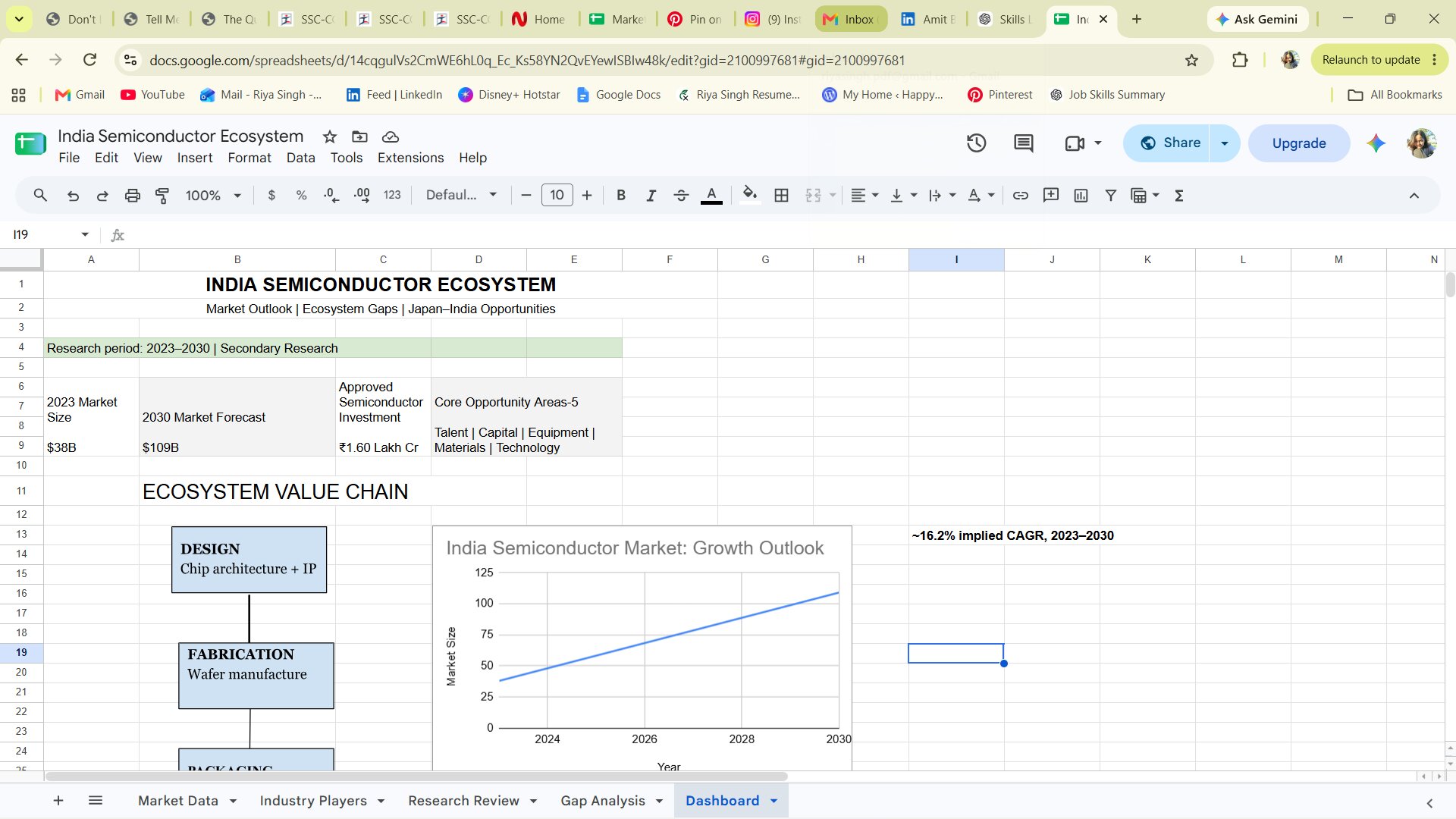1456x819 pixels.
Task: Open the font family dropdown
Action: (461, 196)
